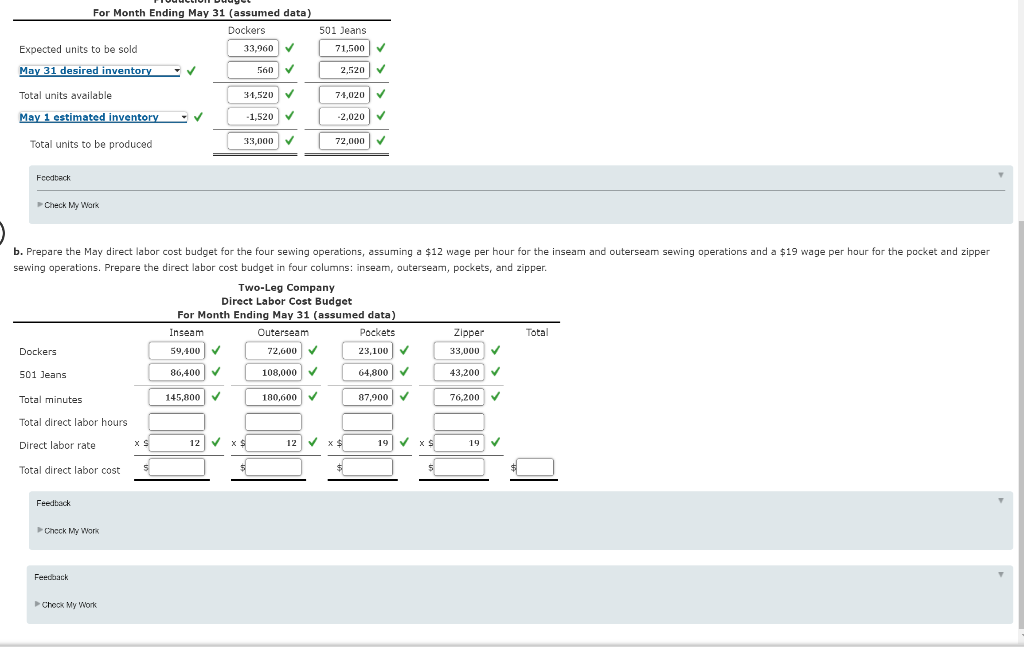The image size is (1024, 659).
Task: Click checkmark next to Inseam $12 labor rate
Action: pos(215,441)
